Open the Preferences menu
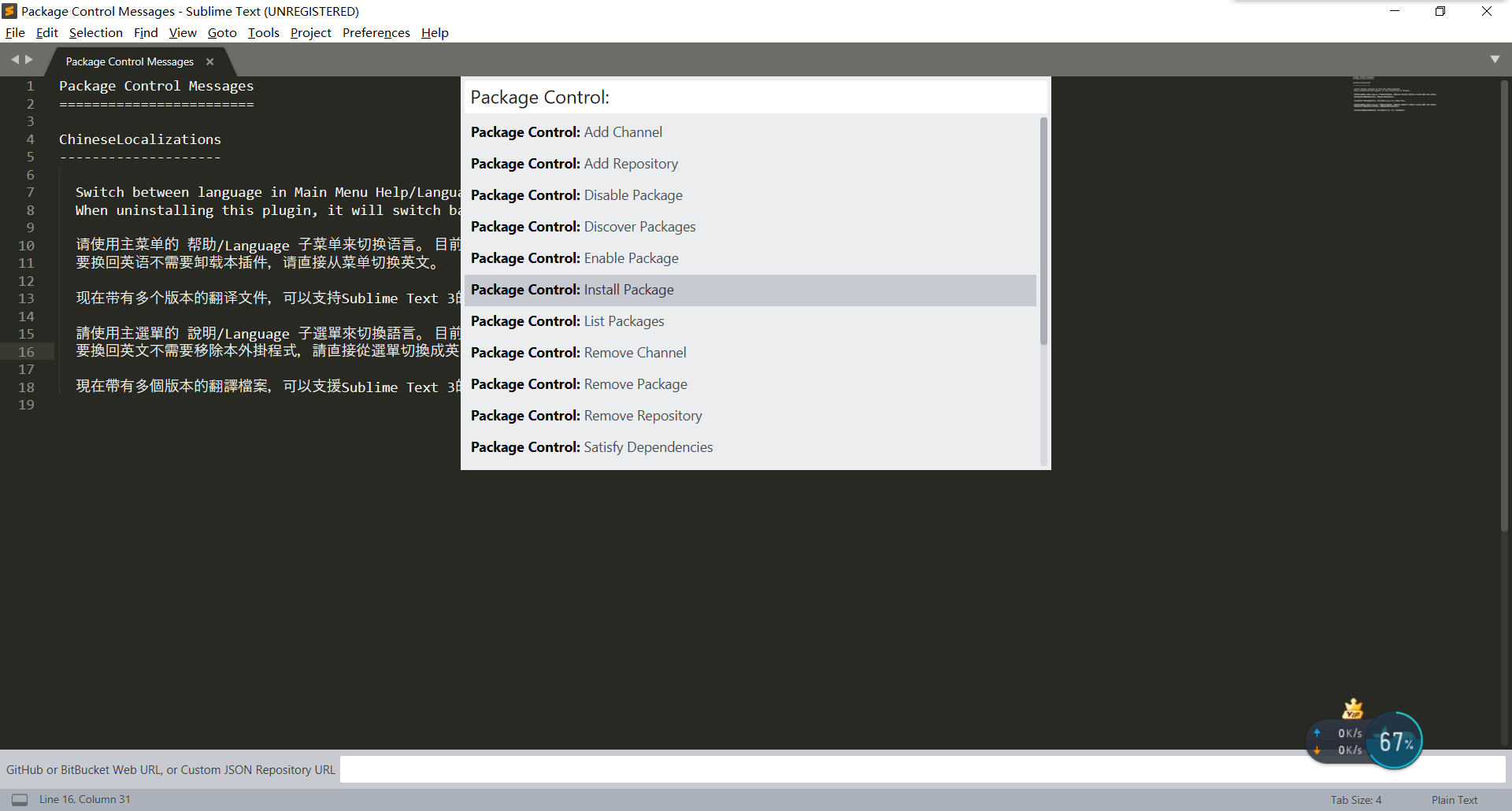The height and width of the screenshot is (811, 1512). coord(376,32)
